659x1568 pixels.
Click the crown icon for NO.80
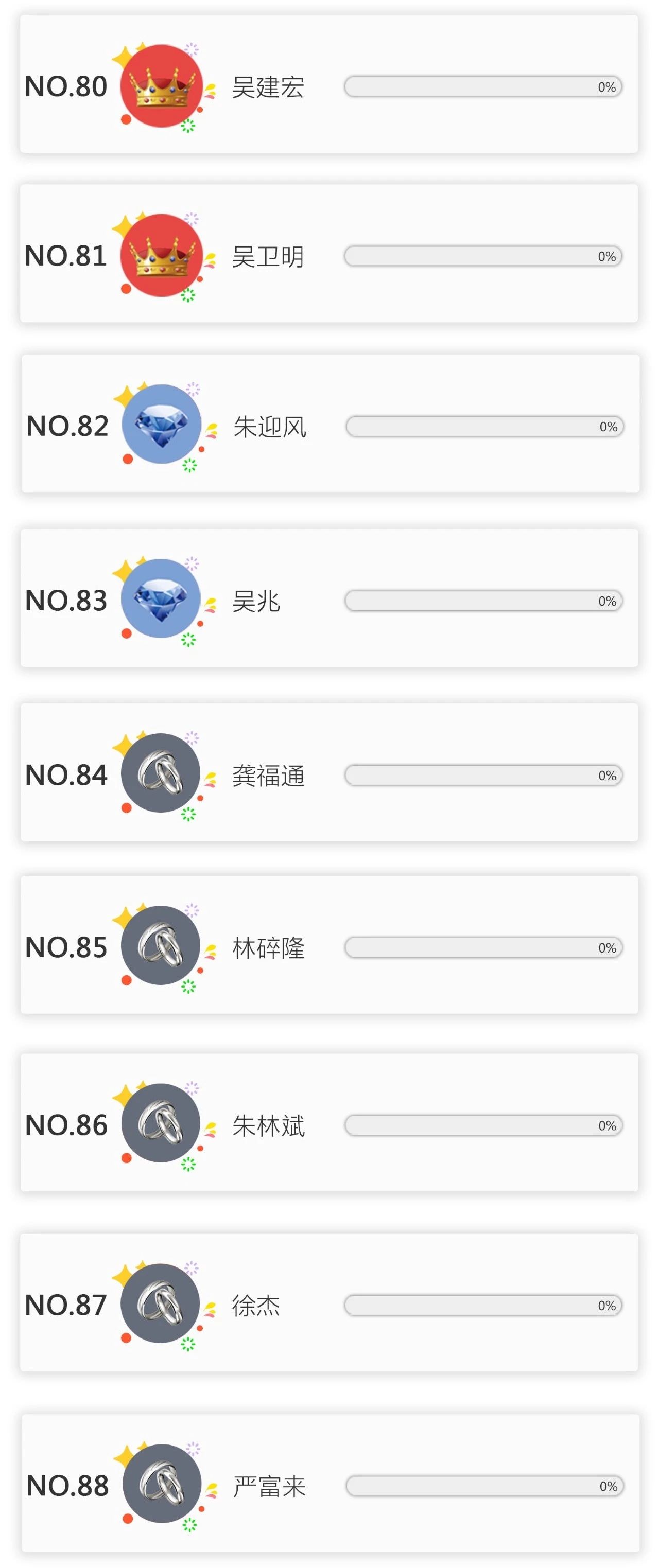[161, 86]
